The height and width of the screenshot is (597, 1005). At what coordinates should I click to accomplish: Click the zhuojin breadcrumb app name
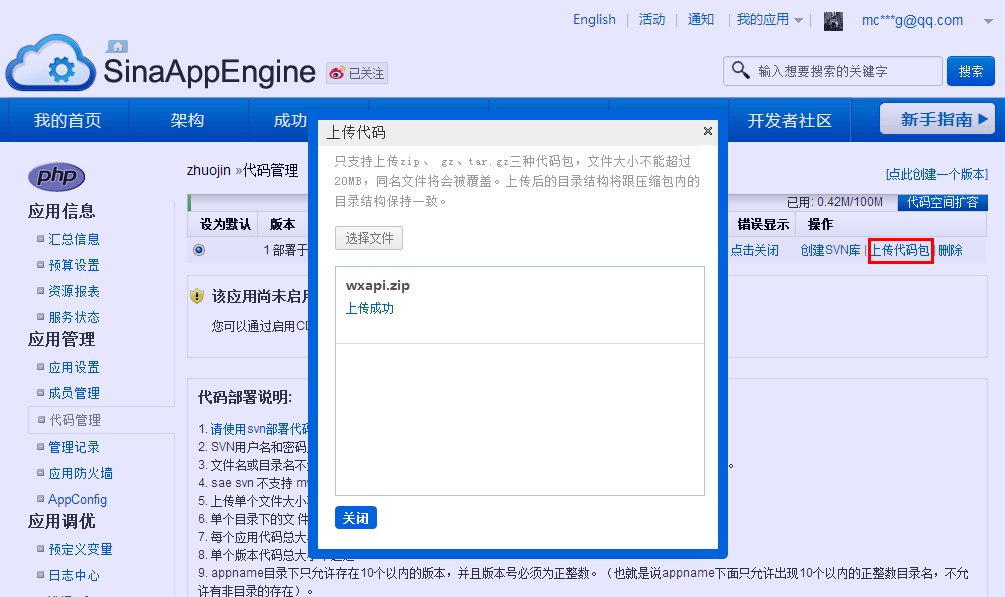click(x=208, y=171)
